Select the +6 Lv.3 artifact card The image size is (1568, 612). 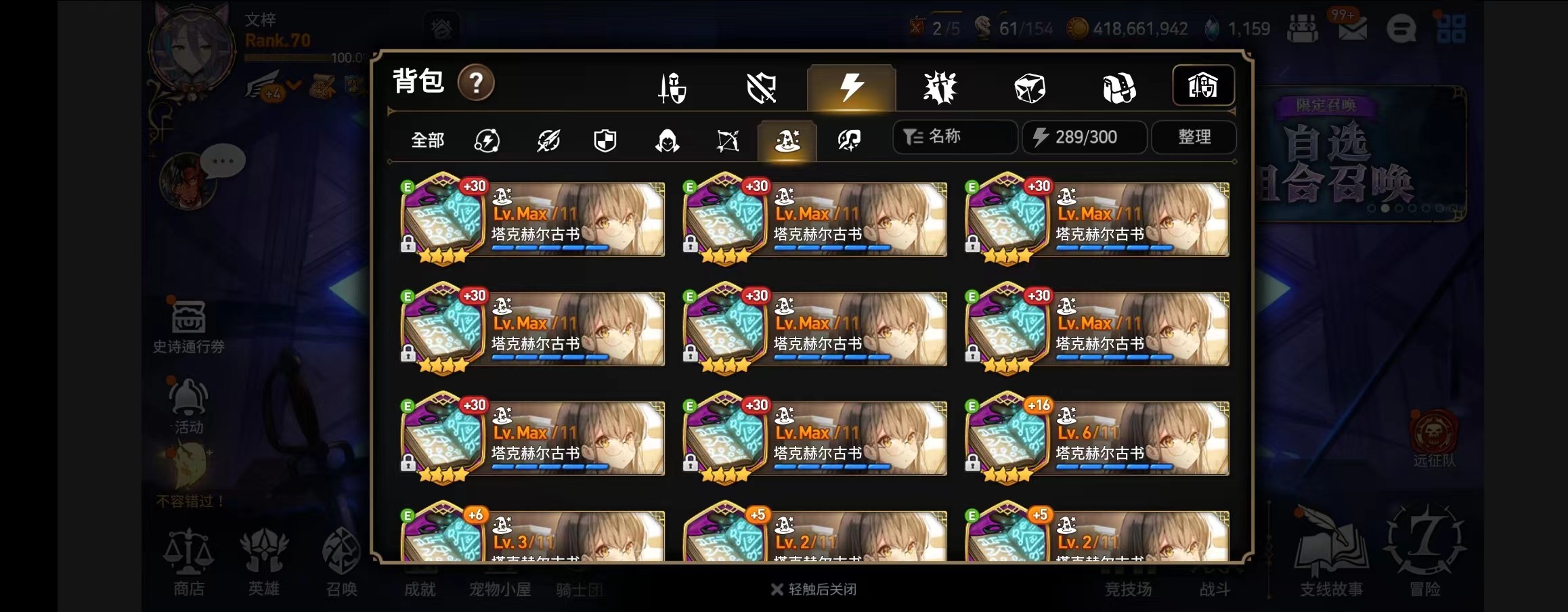tap(532, 533)
